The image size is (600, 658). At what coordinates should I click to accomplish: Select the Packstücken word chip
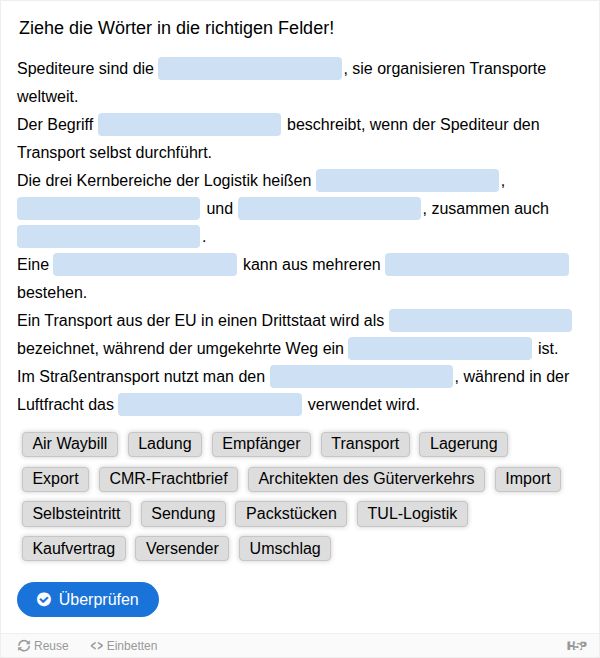pos(291,513)
